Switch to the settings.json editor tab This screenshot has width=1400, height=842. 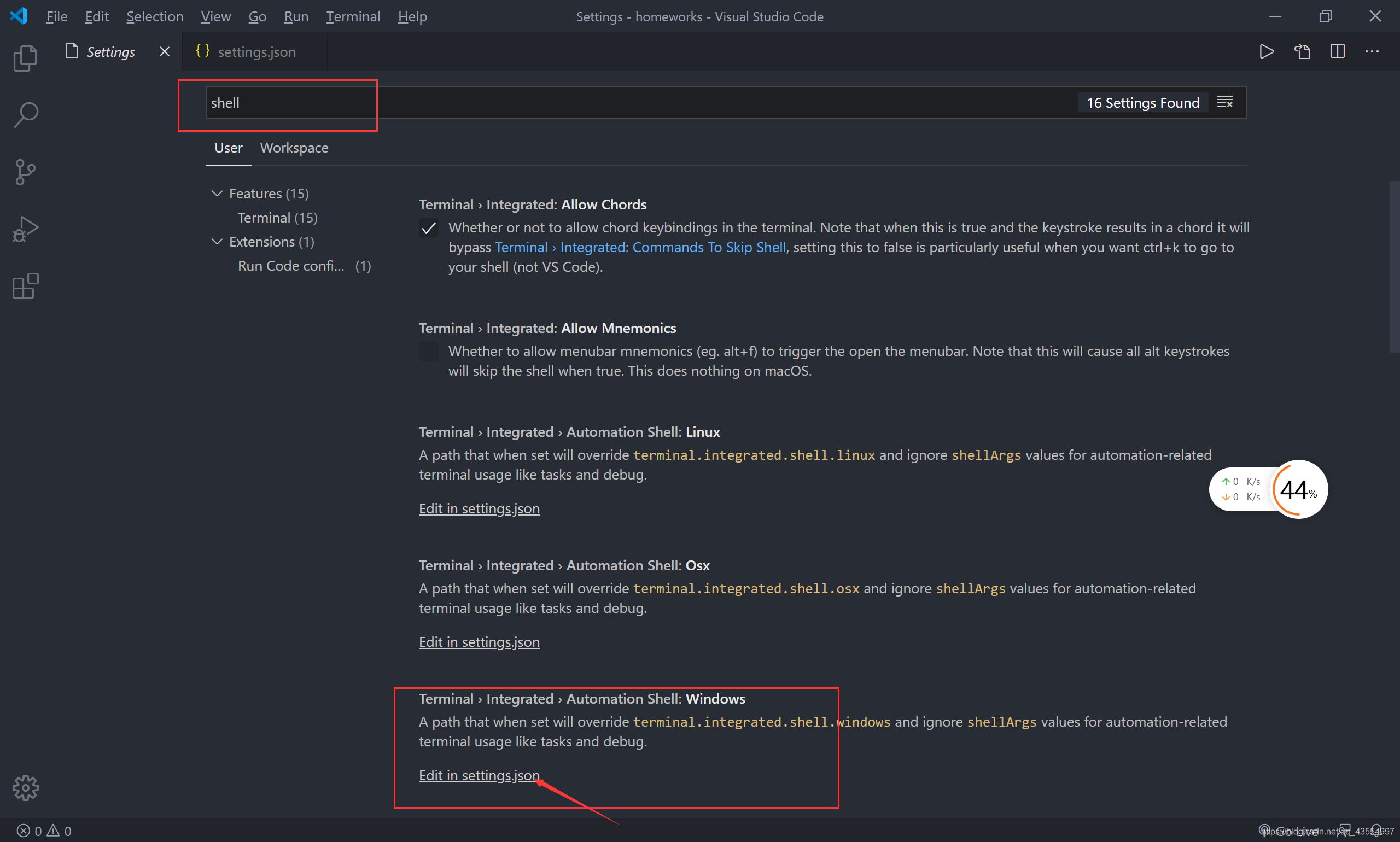pyautogui.click(x=255, y=51)
